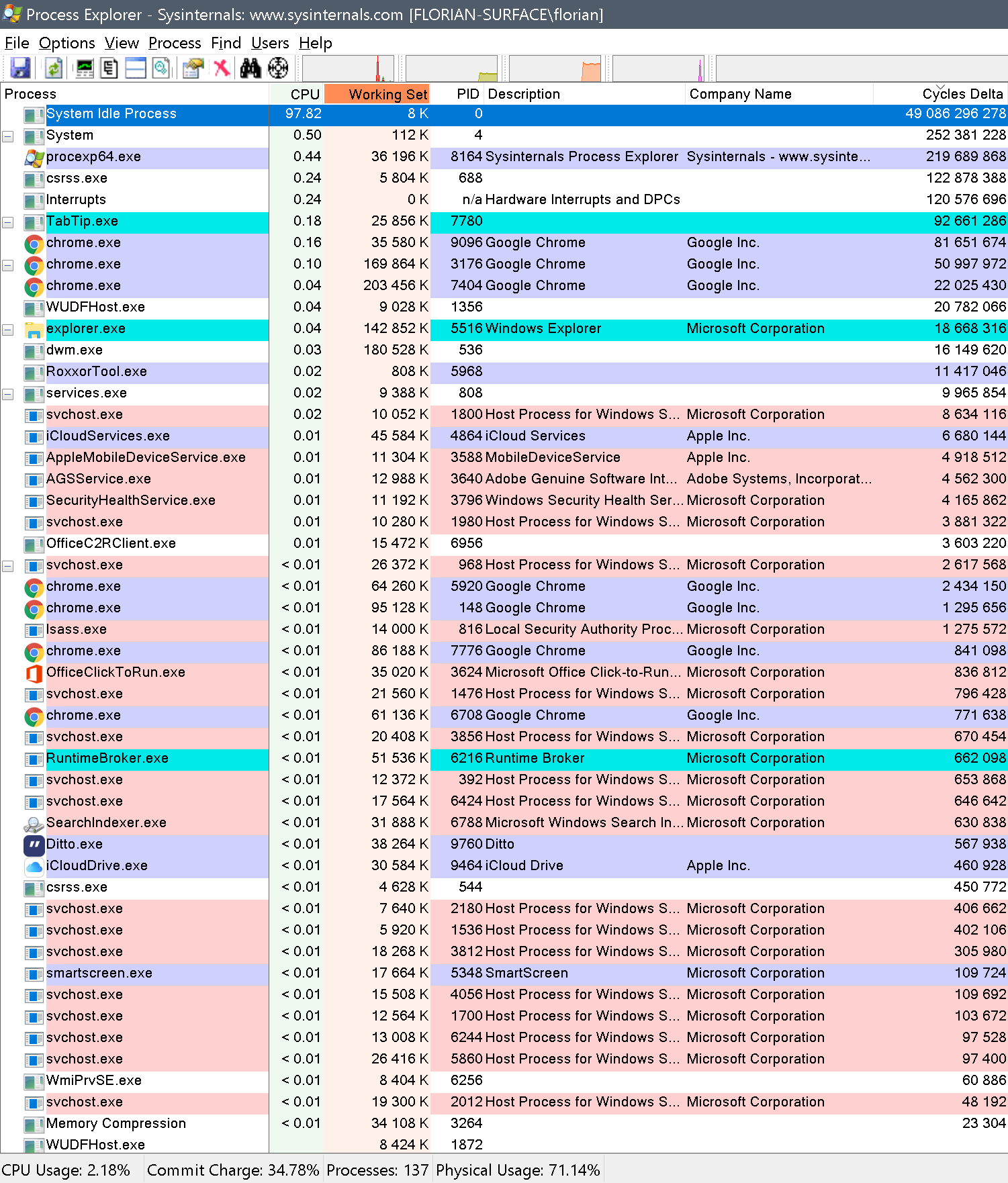Click the crosshair Find Window target icon

[278, 68]
